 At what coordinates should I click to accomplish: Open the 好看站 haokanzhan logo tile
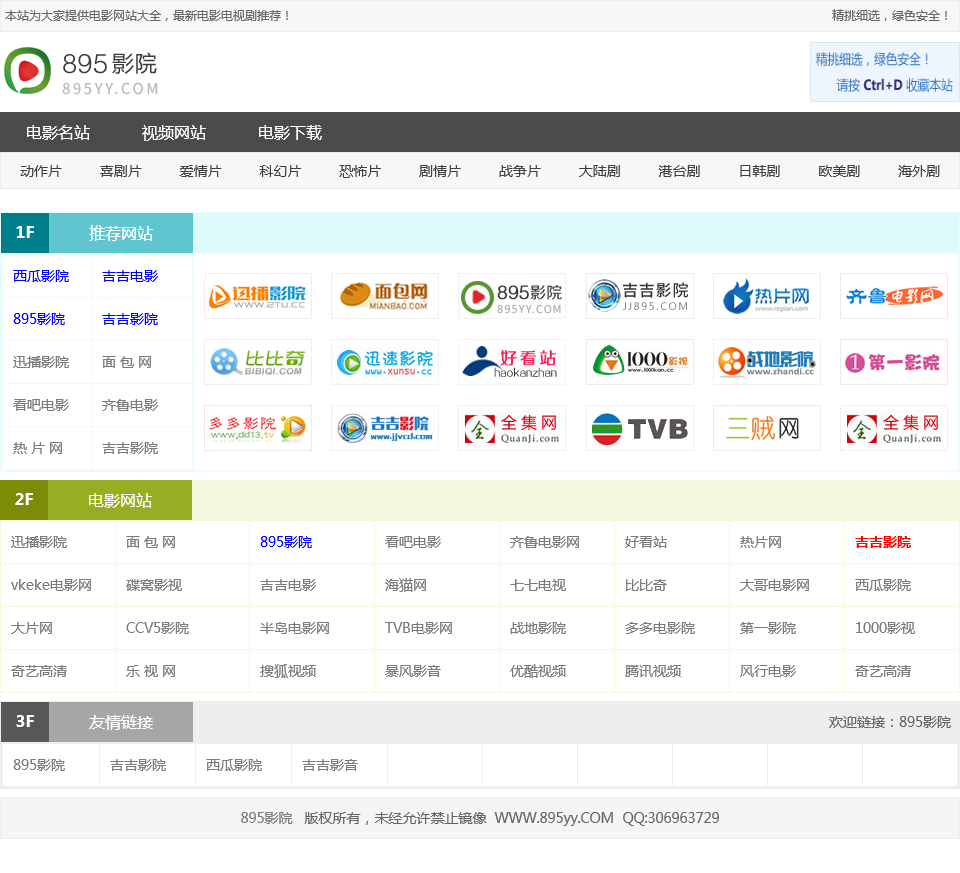point(512,362)
